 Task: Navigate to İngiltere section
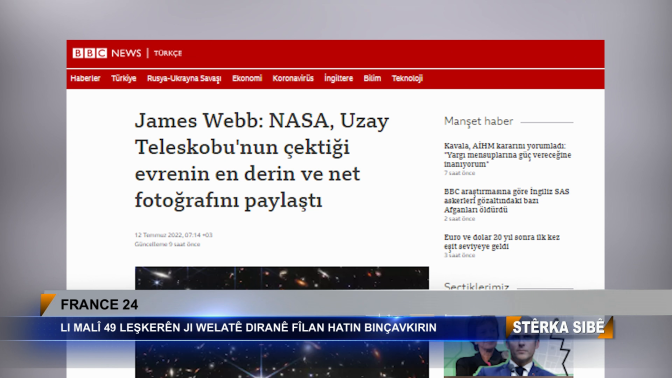[x=339, y=78]
